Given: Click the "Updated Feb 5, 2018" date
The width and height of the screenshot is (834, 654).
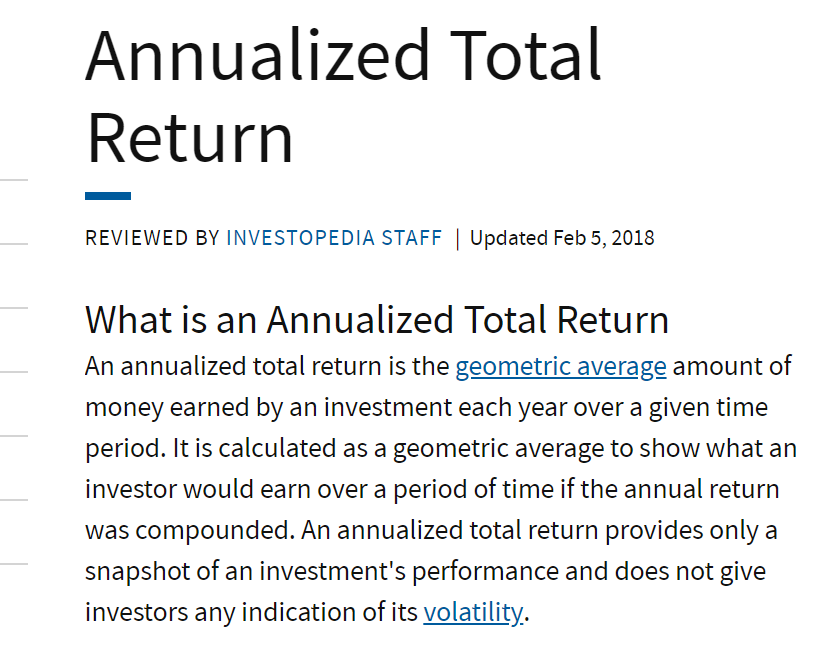Looking at the screenshot, I should pyautogui.click(x=562, y=238).
